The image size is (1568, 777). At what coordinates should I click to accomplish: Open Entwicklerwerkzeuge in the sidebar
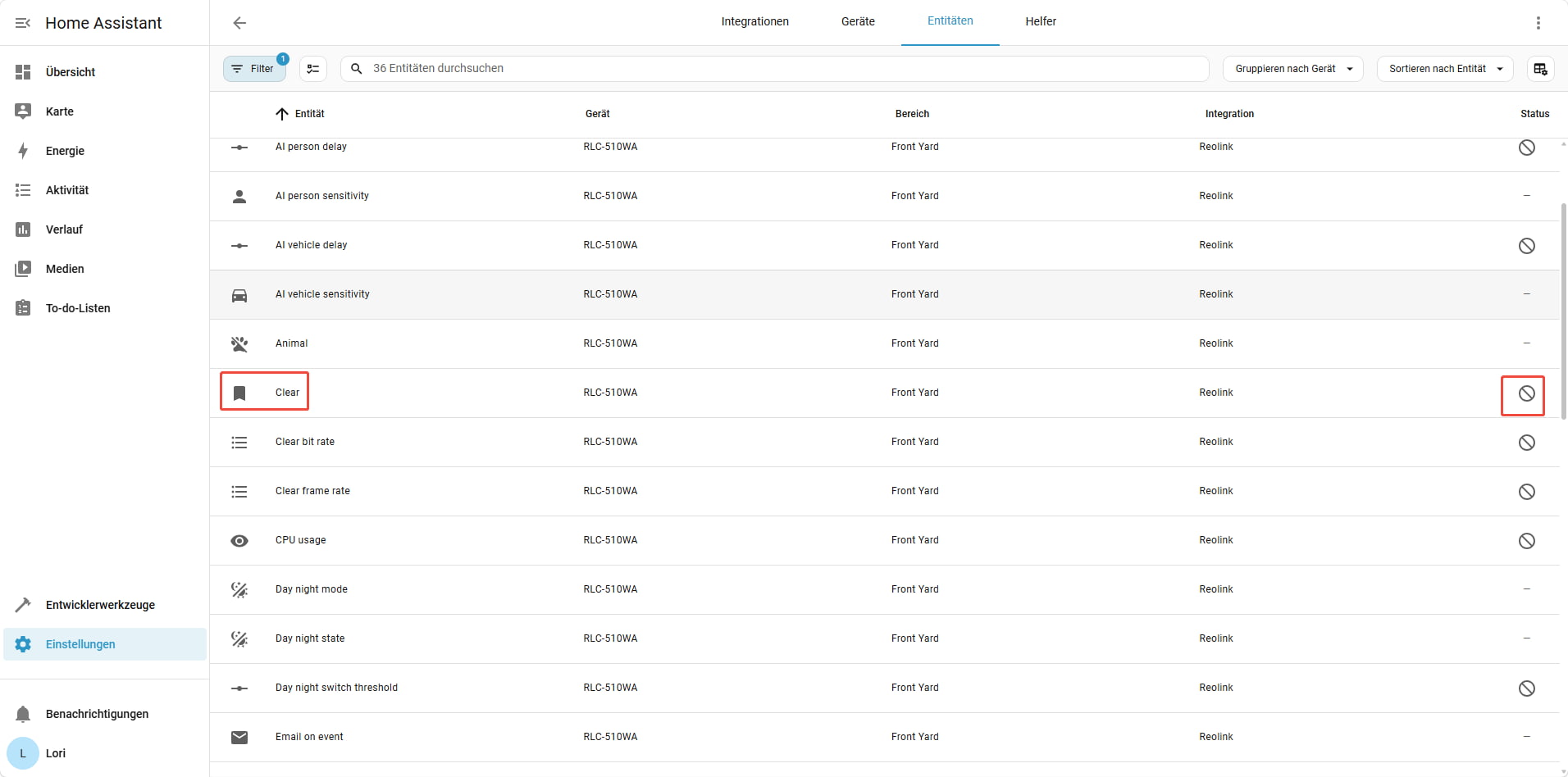pyautogui.click(x=105, y=605)
